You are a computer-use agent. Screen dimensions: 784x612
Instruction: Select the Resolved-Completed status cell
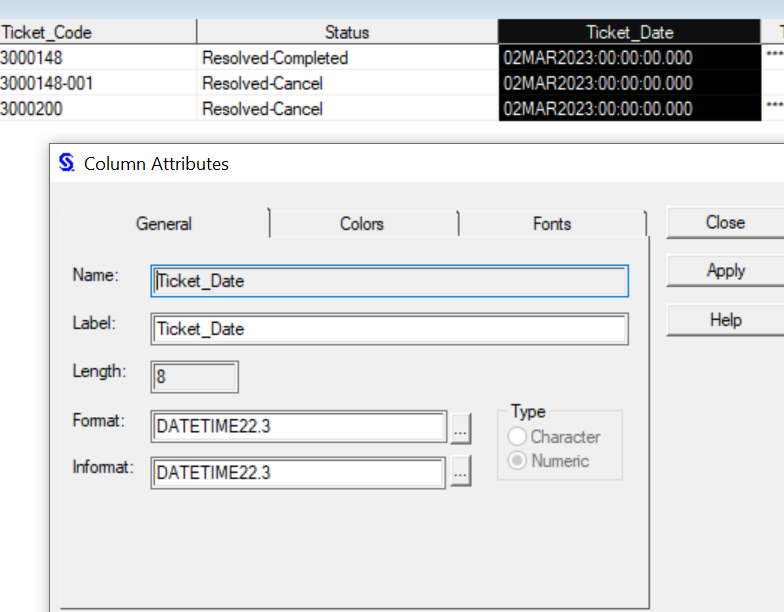(x=275, y=58)
